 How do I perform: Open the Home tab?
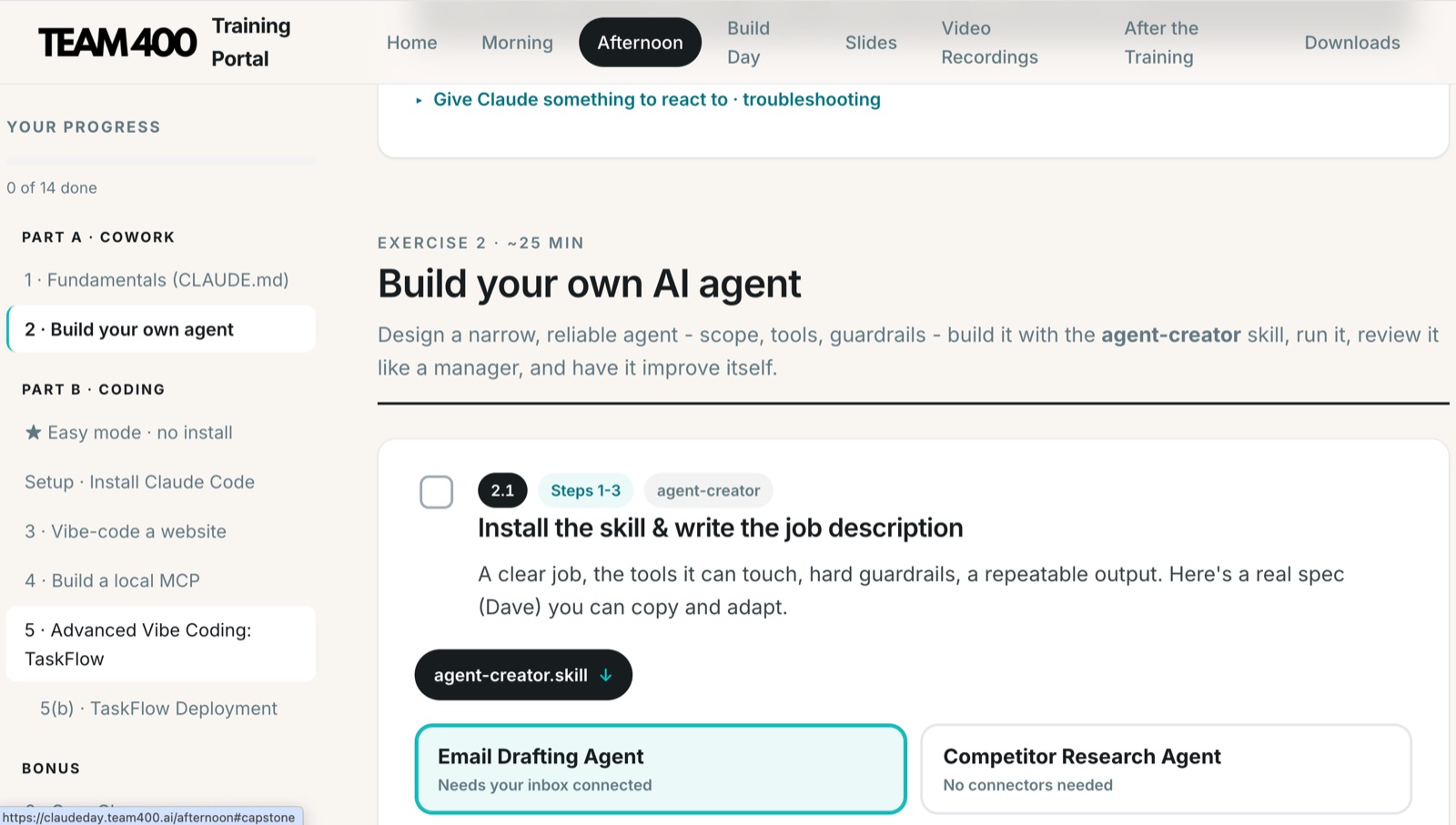tap(411, 43)
